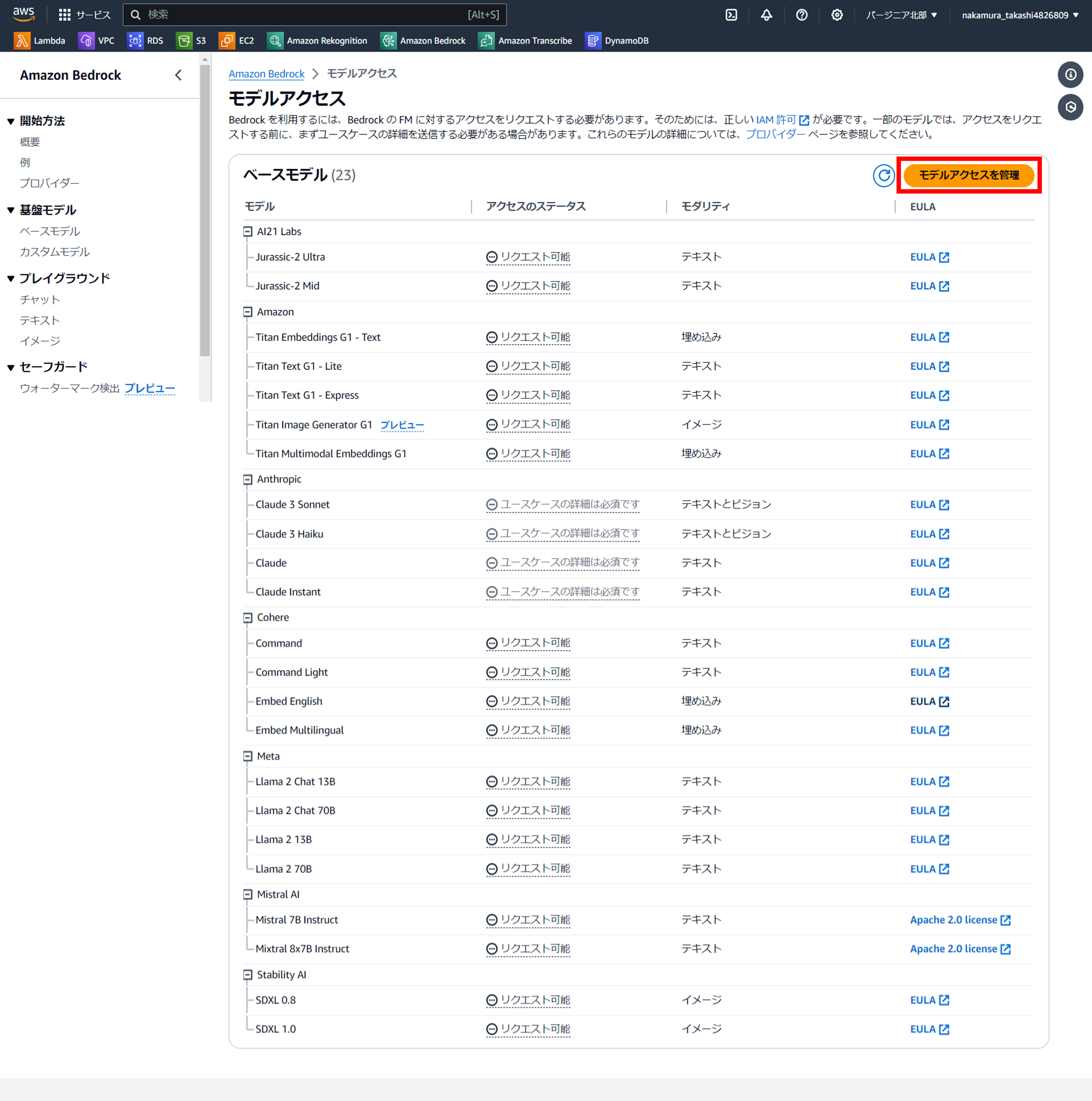Open the CloudShell terminal icon
This screenshot has width=1092, height=1101.
coord(731,15)
